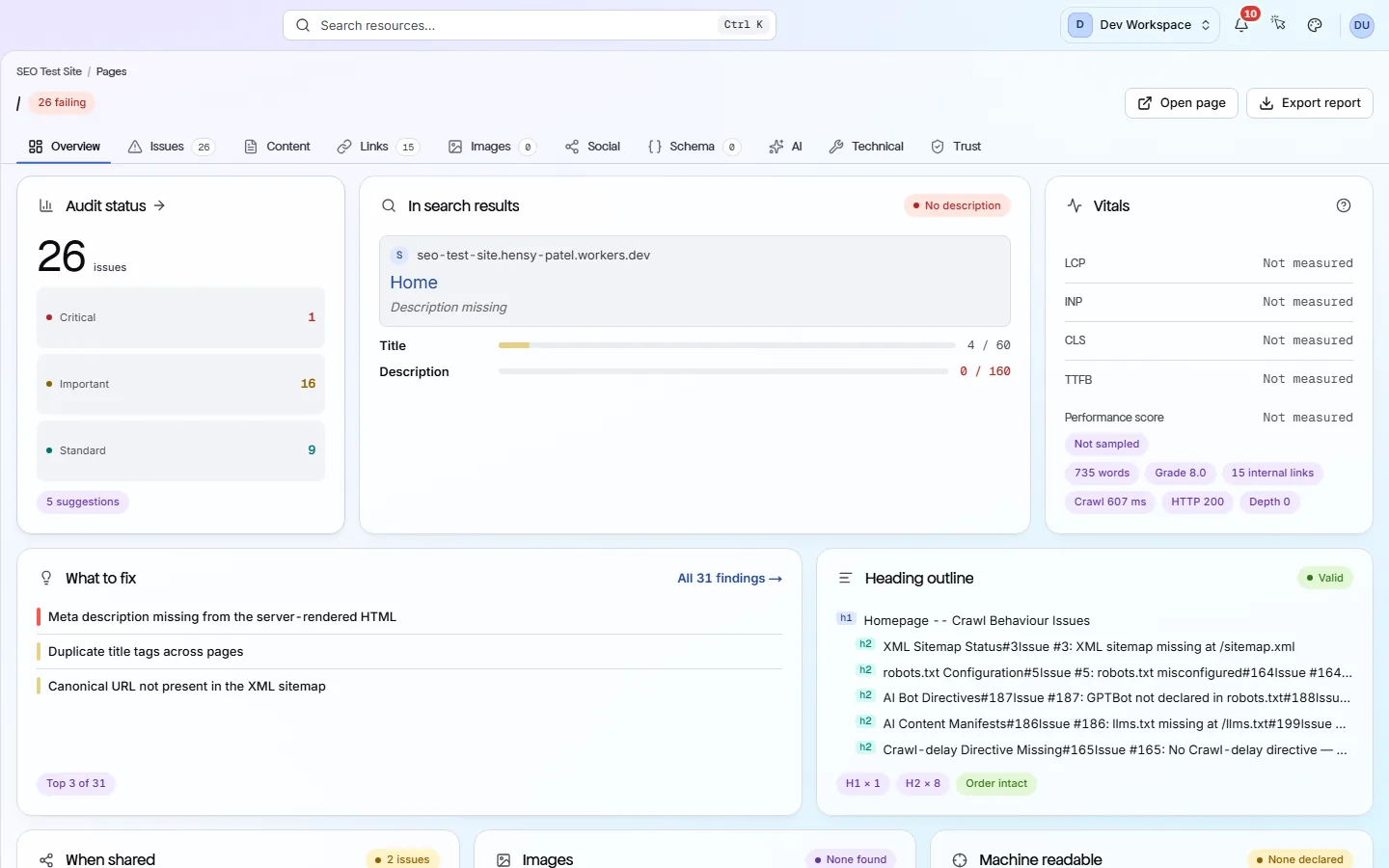Click 'Duplicate title tags across pages' finding
The image size is (1389, 868).
(409, 652)
